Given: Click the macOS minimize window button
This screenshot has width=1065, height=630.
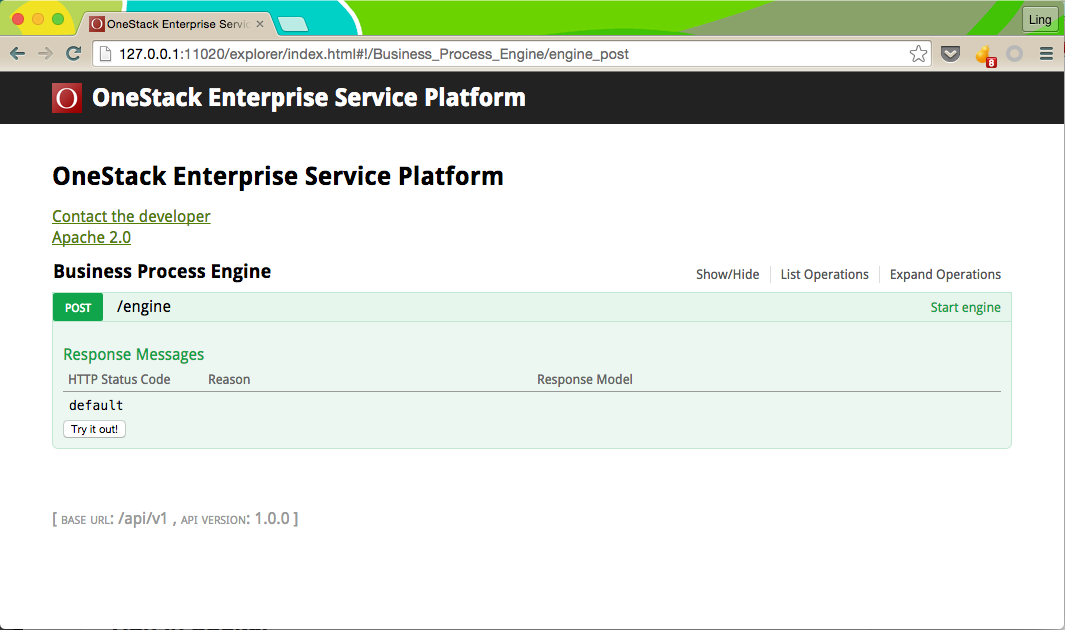Looking at the screenshot, I should click(x=38, y=19).
